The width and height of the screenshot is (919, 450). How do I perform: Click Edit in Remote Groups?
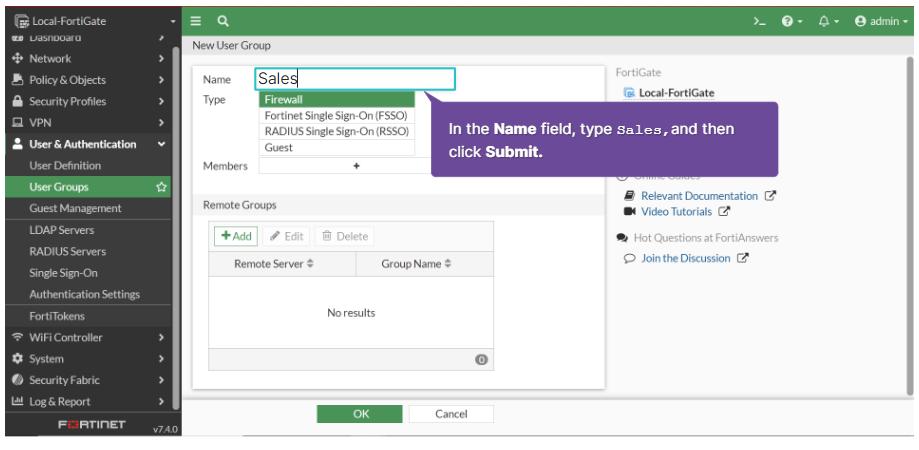click(287, 236)
